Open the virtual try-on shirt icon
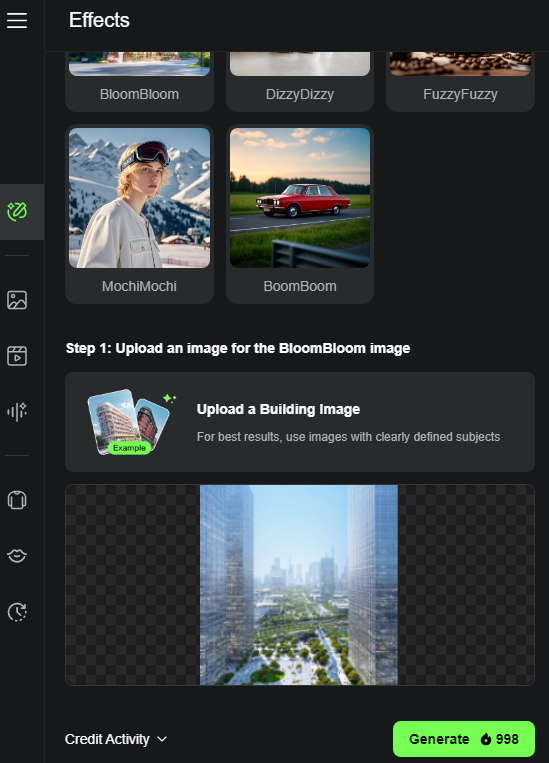549x763 pixels. point(17,500)
